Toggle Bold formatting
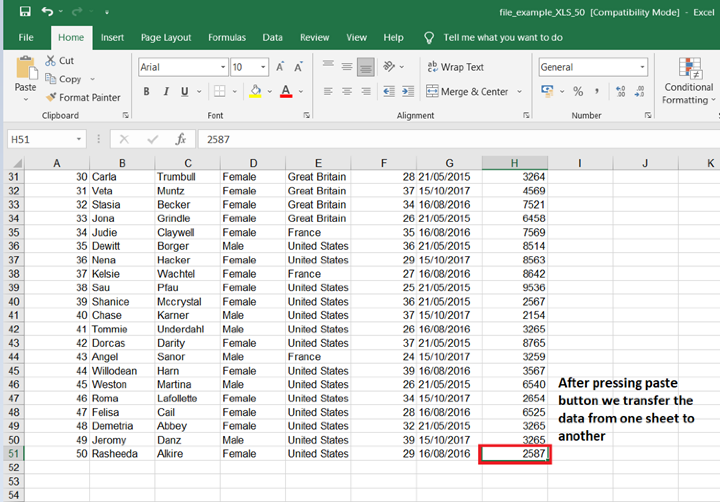The height and width of the screenshot is (502, 720). [x=146, y=92]
